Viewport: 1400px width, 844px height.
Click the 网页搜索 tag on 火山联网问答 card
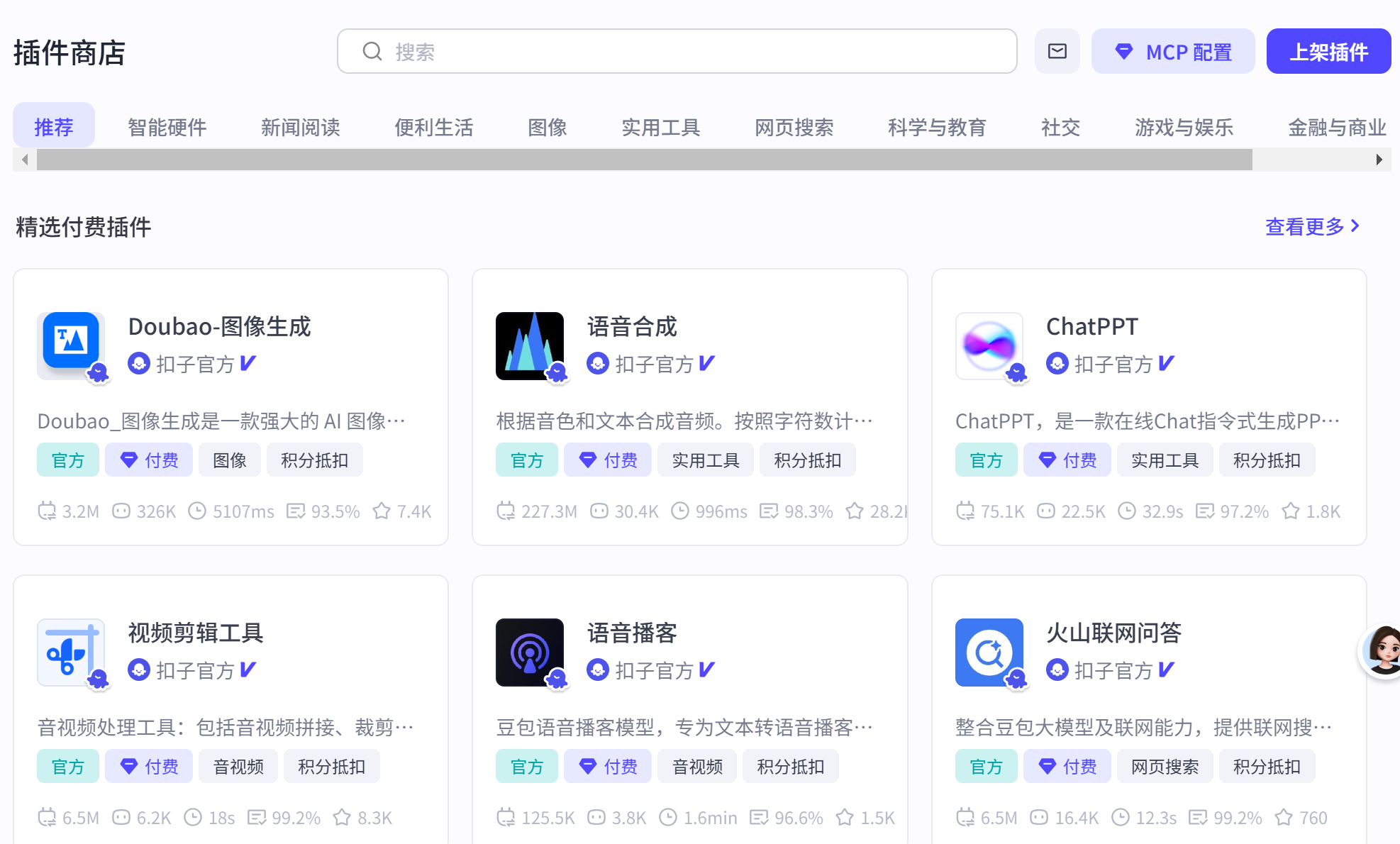point(1165,766)
